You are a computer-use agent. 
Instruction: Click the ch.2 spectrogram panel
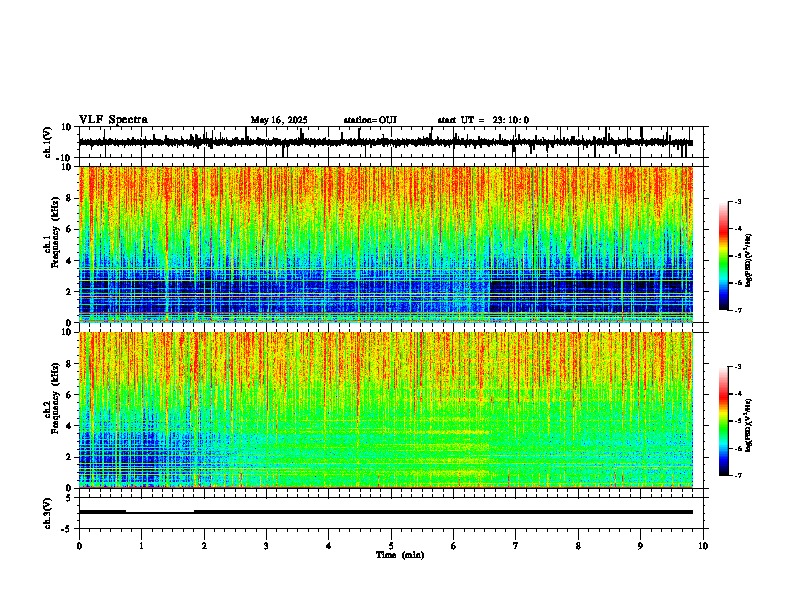pos(386,410)
